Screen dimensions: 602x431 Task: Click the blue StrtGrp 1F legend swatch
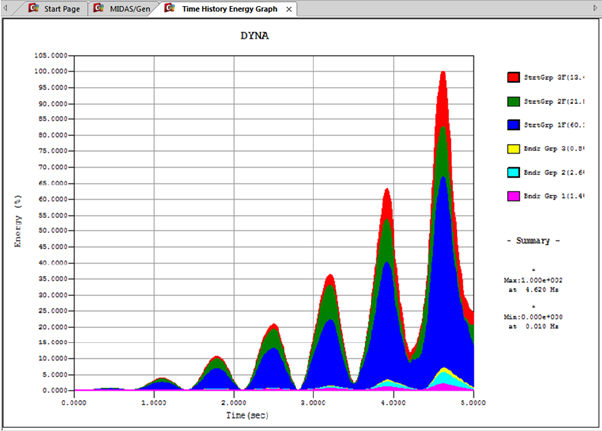513,125
